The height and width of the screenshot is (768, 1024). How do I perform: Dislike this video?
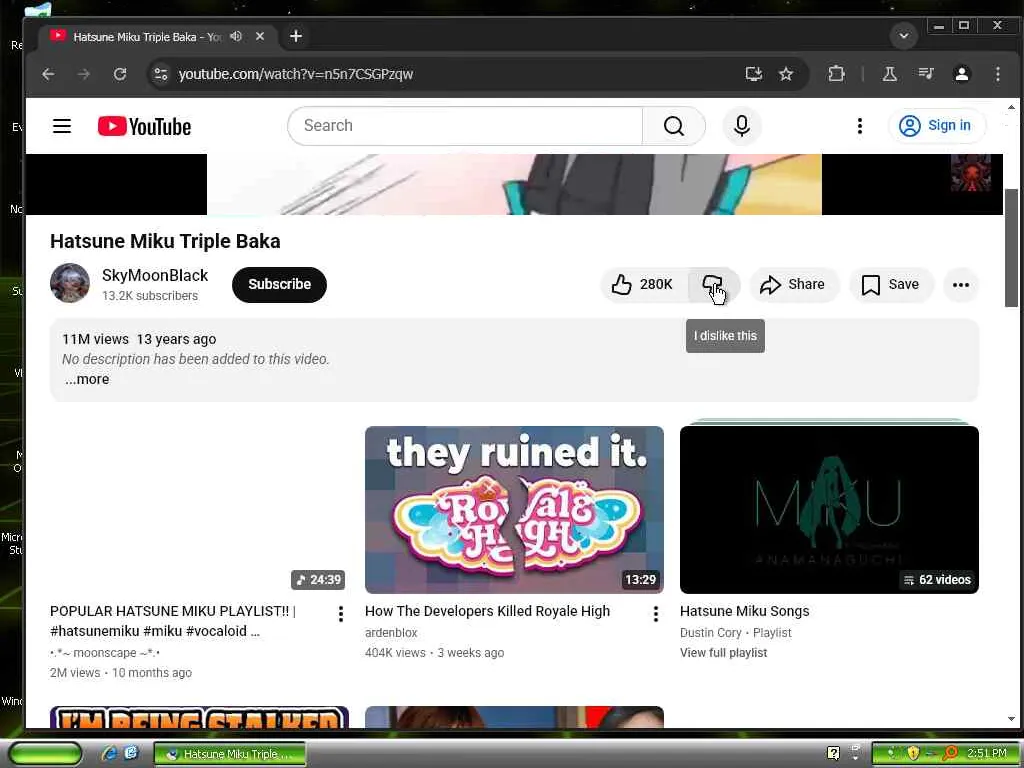(x=713, y=284)
